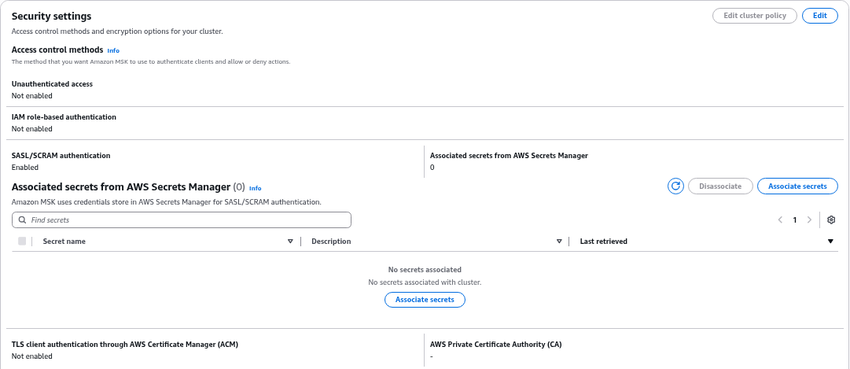This screenshot has width=850, height=369.
Task: Open table preferences gear icon
Action: tap(831, 220)
